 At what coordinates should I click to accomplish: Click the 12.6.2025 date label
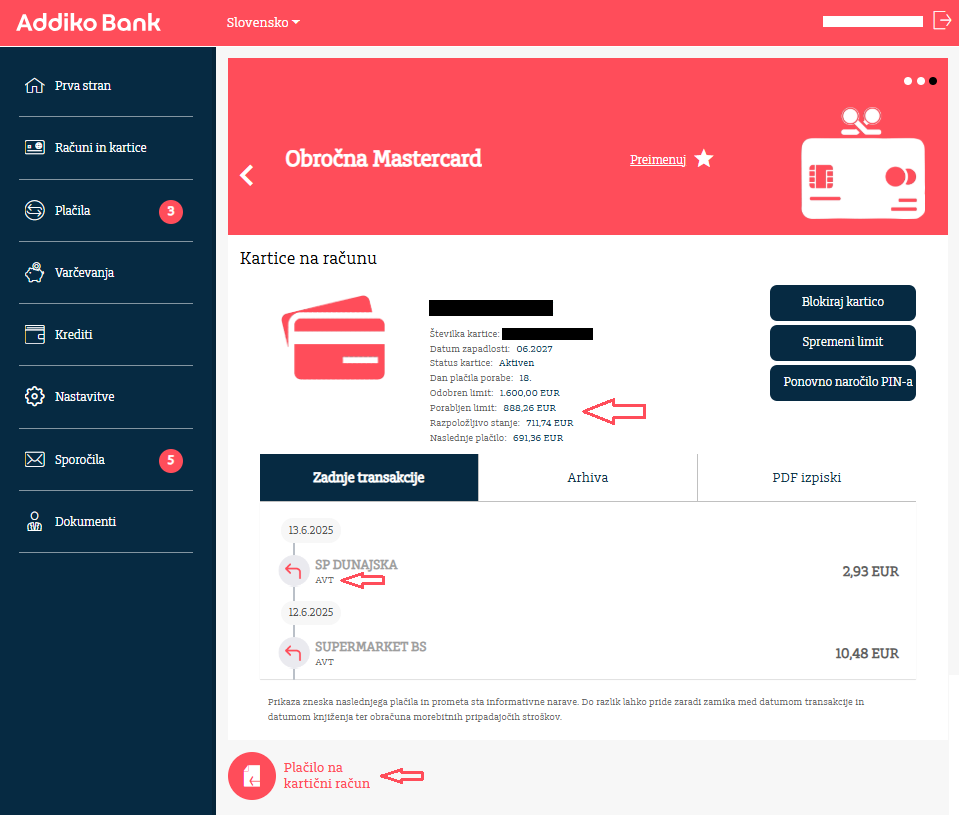[311, 612]
